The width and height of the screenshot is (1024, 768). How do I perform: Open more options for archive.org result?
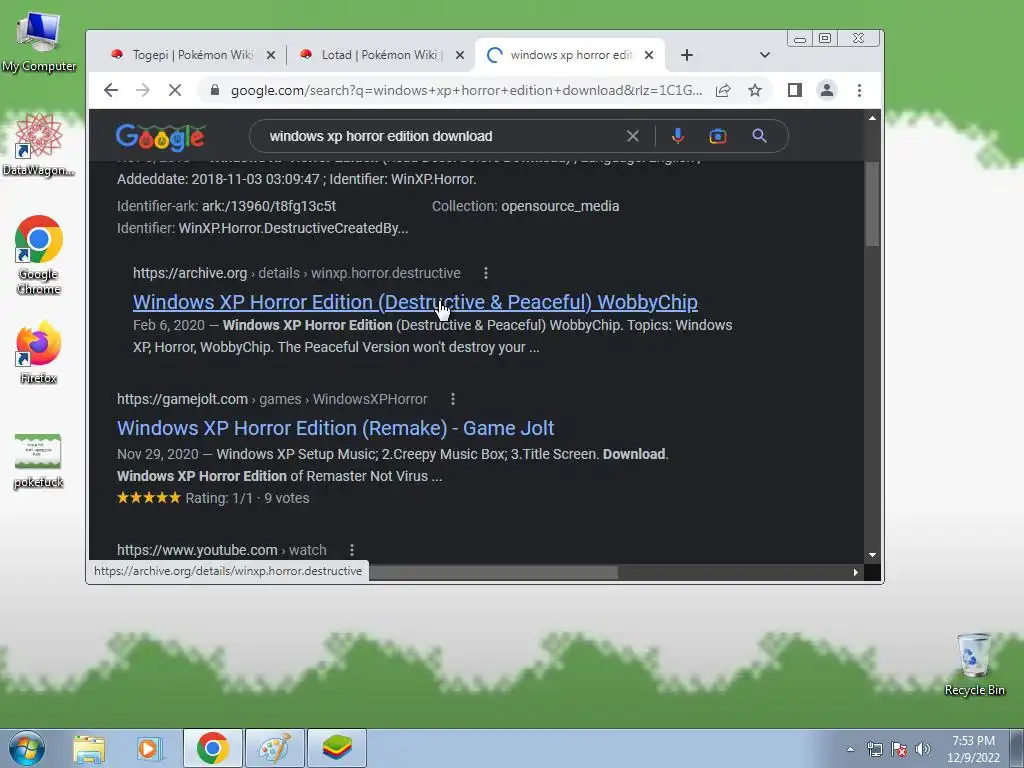tap(485, 273)
